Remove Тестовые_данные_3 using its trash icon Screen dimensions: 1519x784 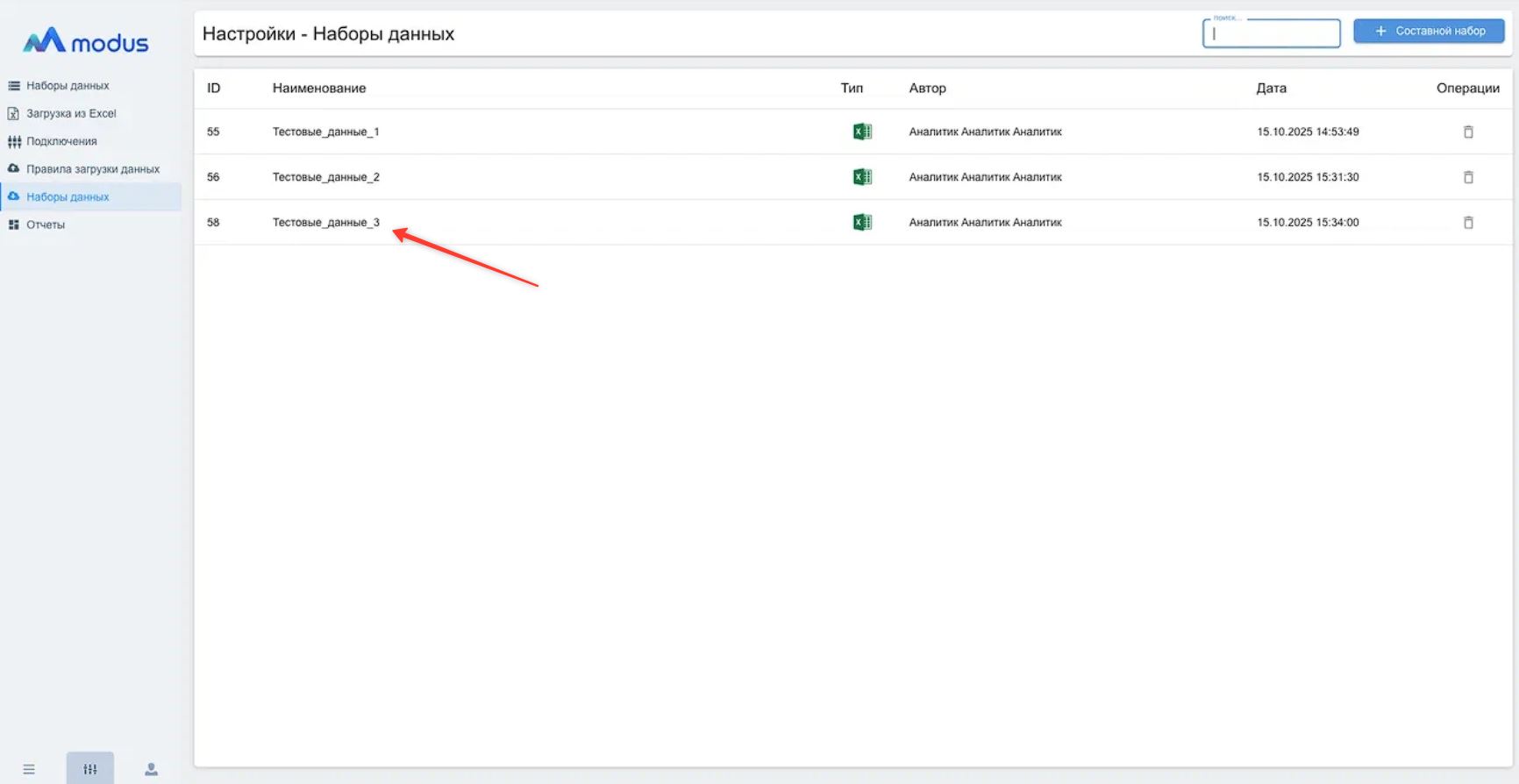[1468, 223]
